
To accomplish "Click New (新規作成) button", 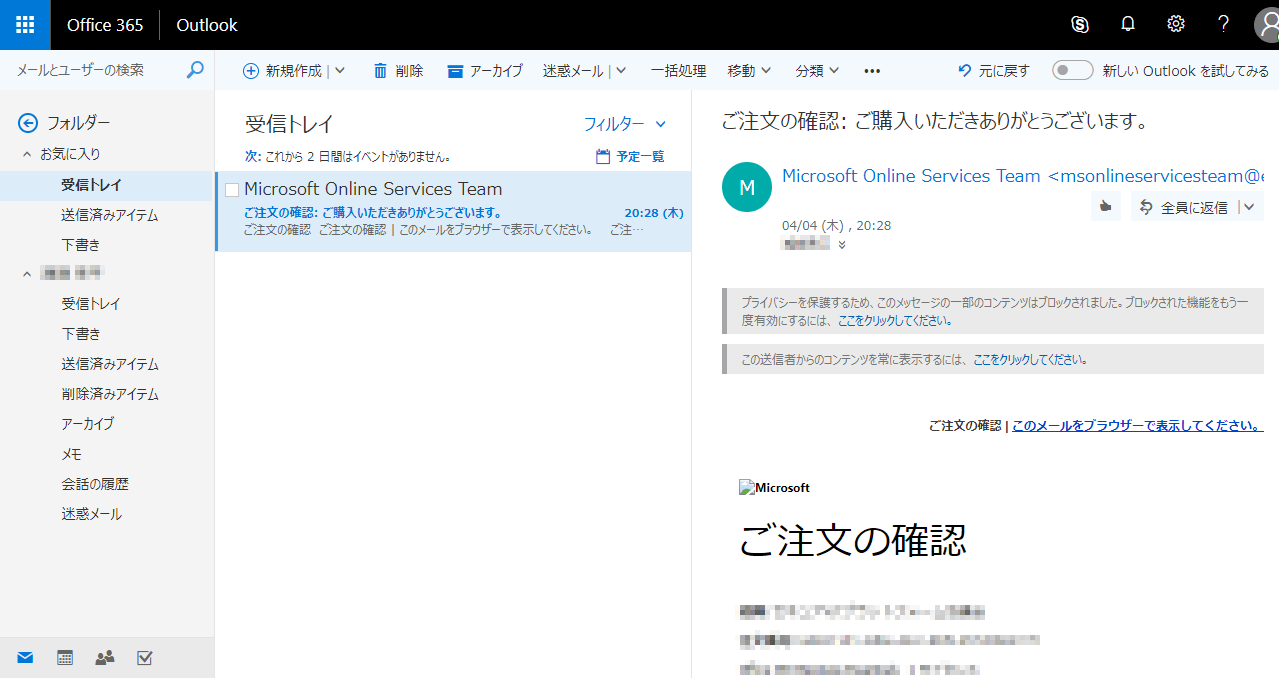I will coord(283,71).
